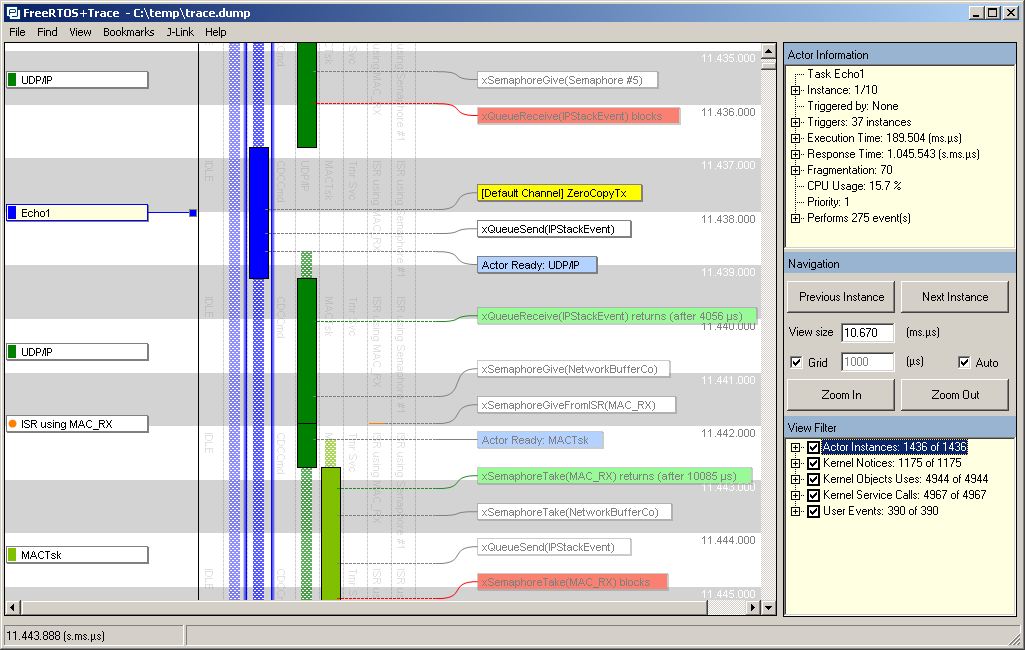Click the Zoom Out button

[955, 395]
